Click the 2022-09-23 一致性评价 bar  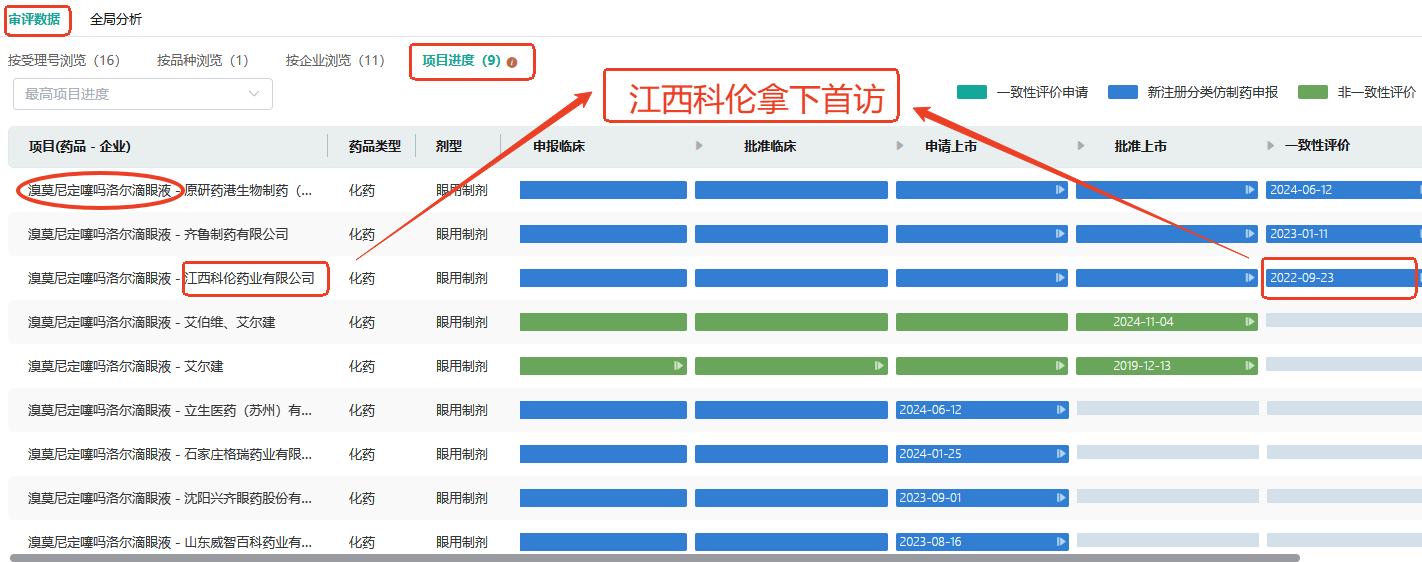coord(1343,278)
